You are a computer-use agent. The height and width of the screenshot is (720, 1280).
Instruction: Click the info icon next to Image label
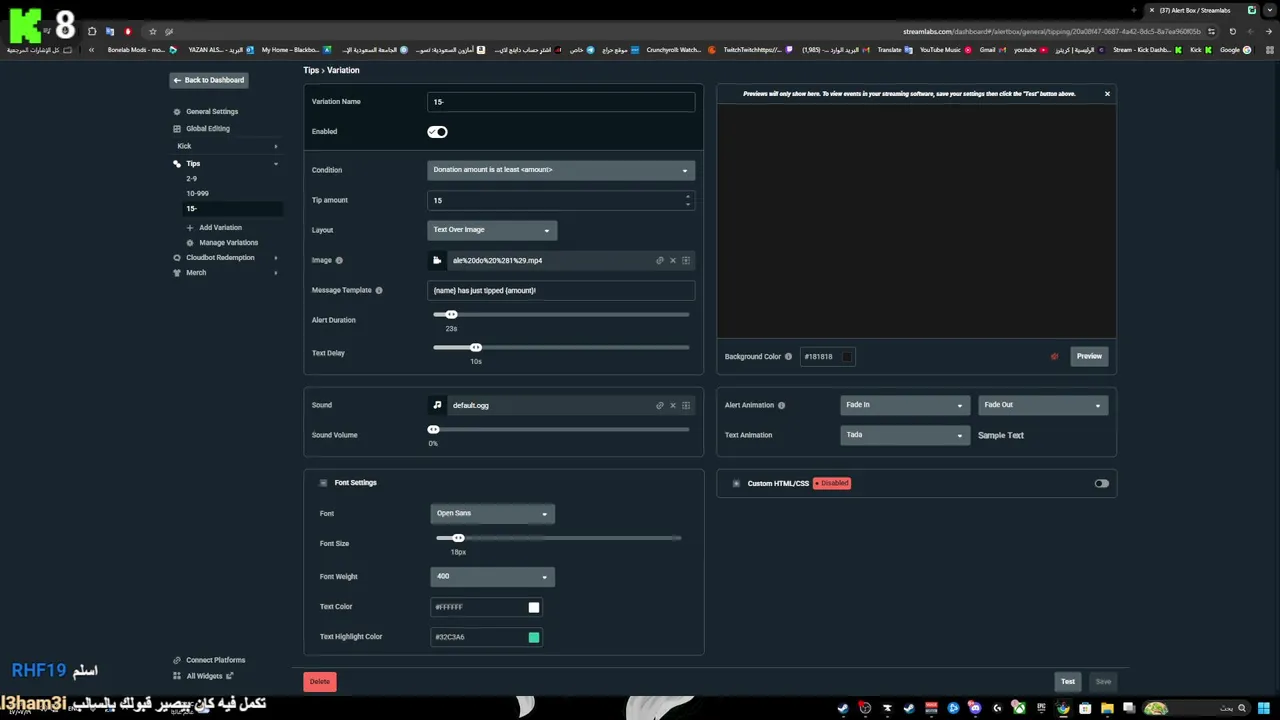pyautogui.click(x=339, y=261)
